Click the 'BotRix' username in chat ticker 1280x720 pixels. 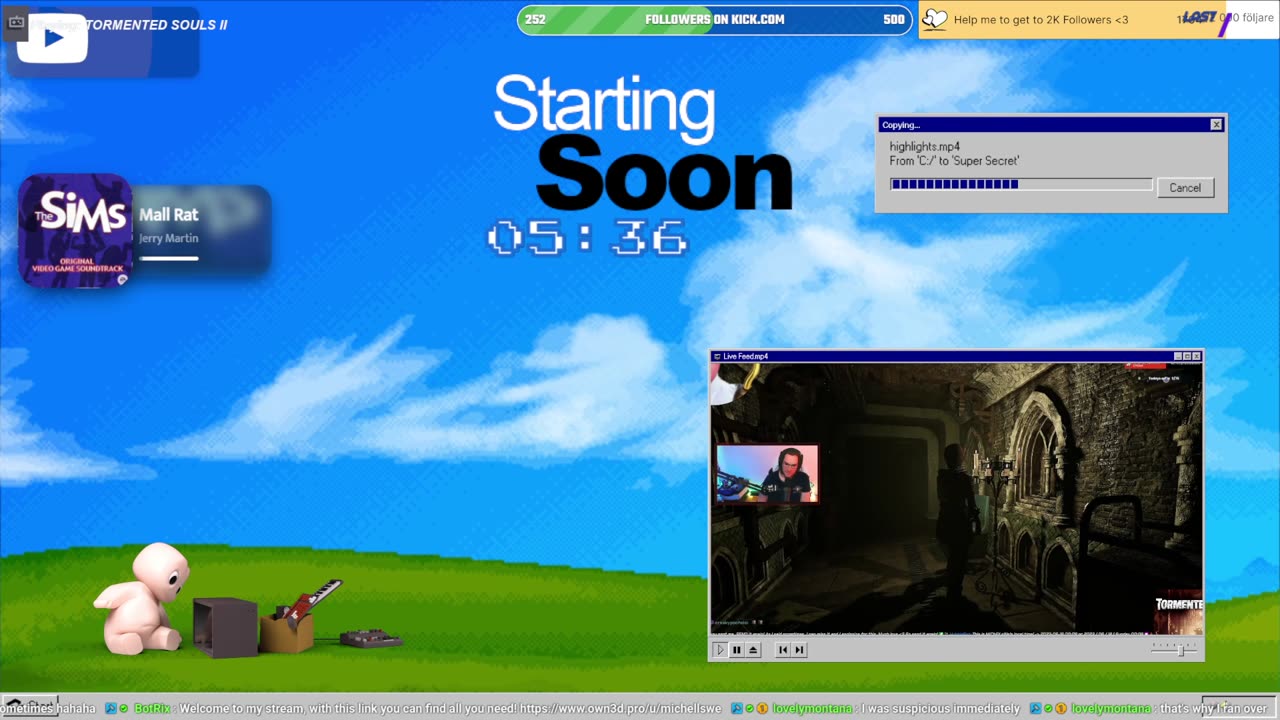pos(152,709)
